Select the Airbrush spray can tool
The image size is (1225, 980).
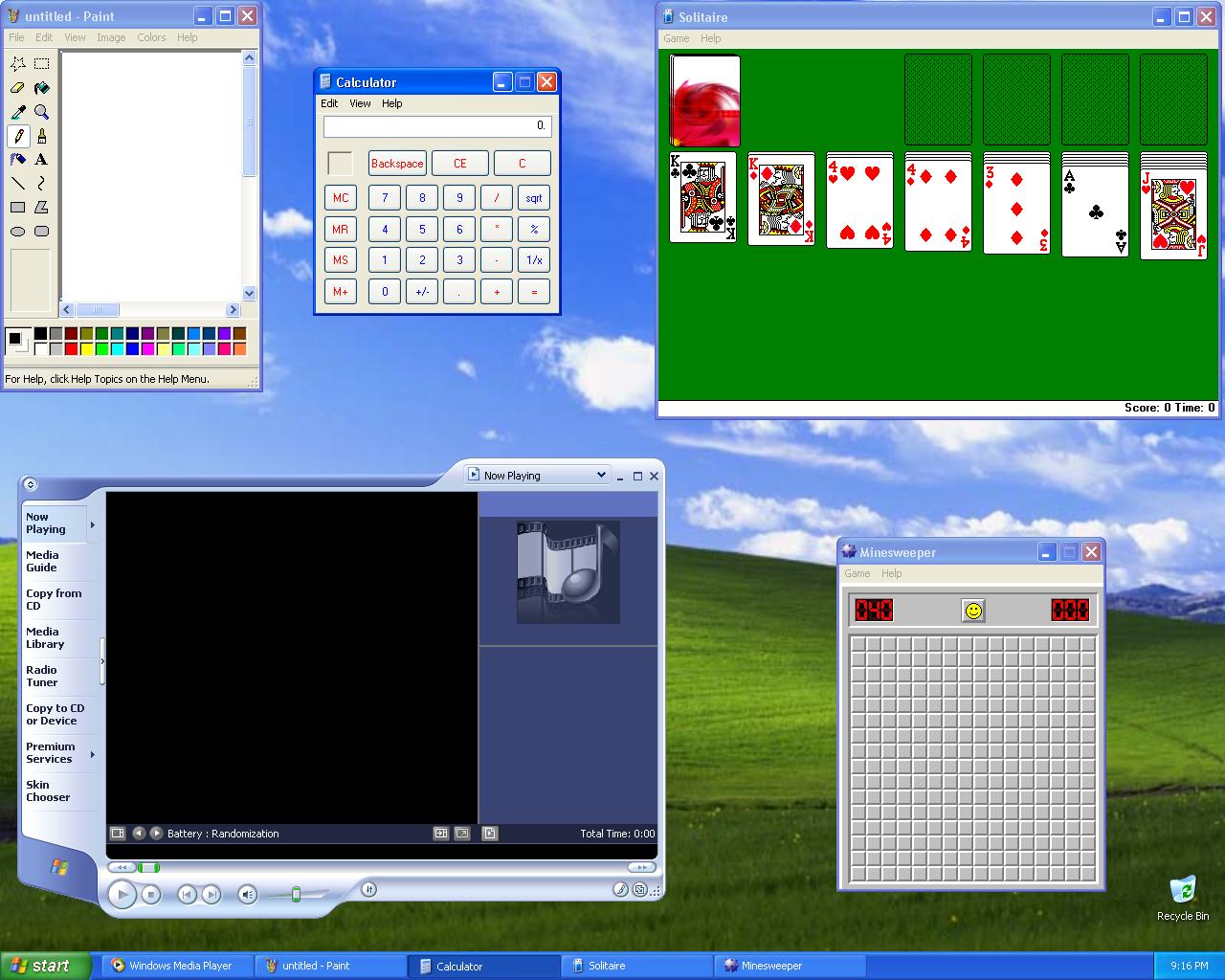17,160
